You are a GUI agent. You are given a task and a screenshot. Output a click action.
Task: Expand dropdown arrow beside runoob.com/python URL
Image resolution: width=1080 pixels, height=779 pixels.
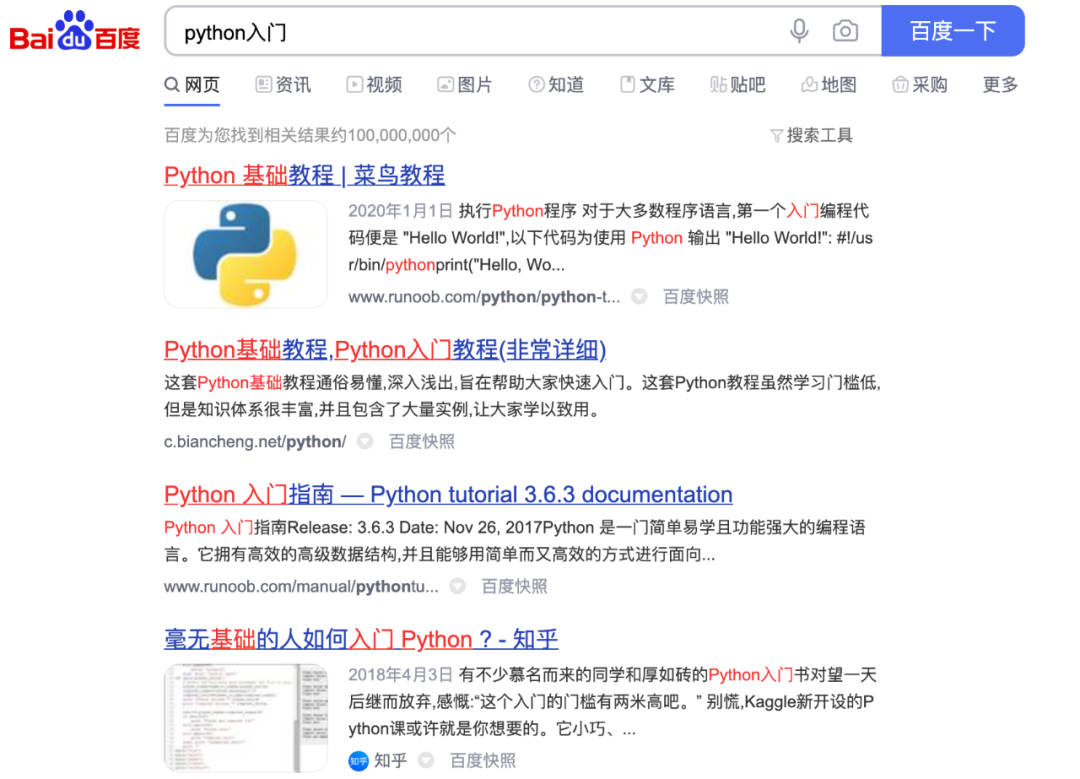[639, 297]
